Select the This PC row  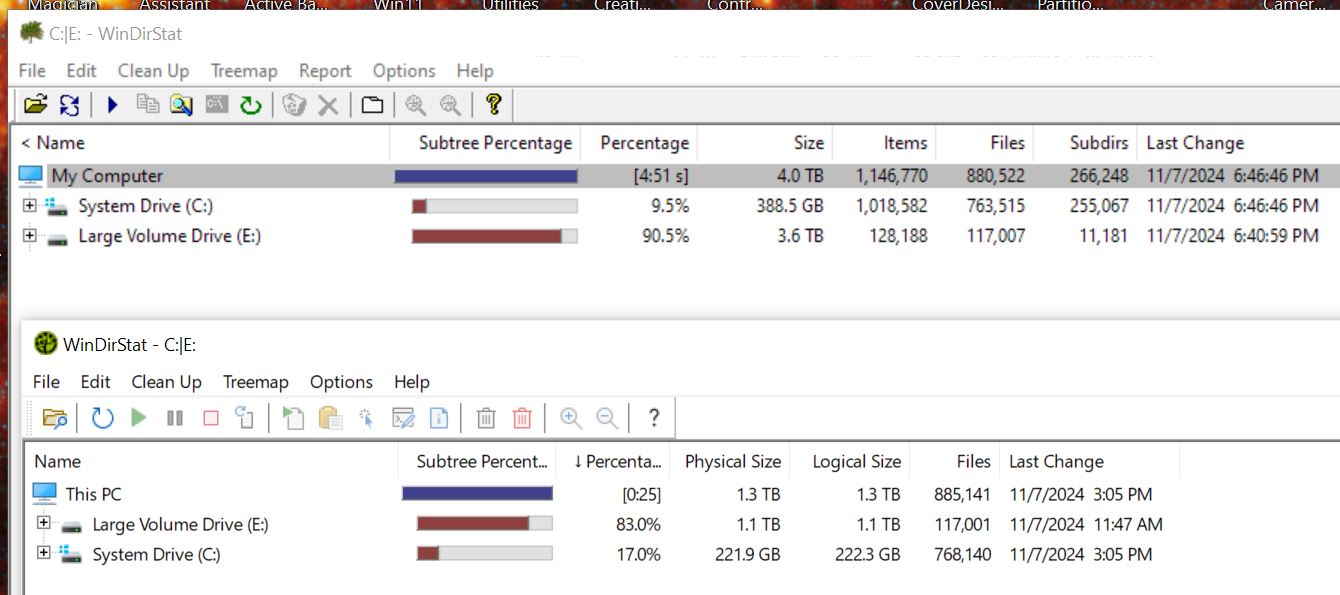coord(93,493)
